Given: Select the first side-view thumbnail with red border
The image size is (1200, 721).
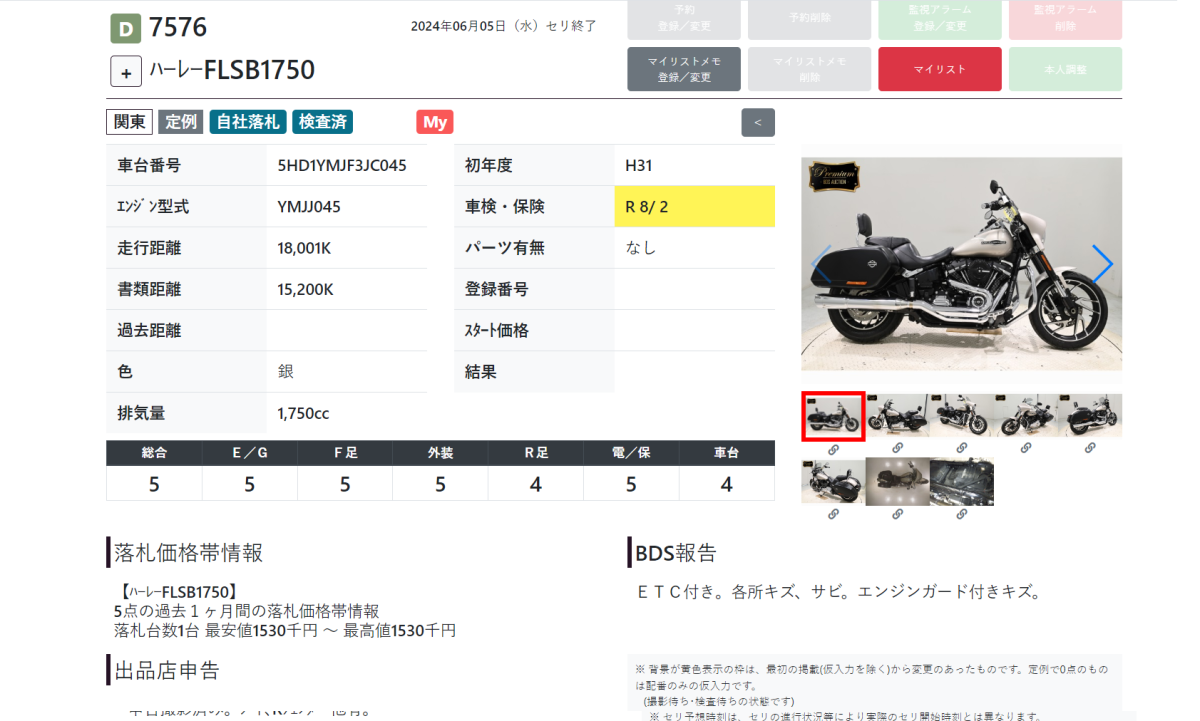Looking at the screenshot, I should click(x=833, y=416).
